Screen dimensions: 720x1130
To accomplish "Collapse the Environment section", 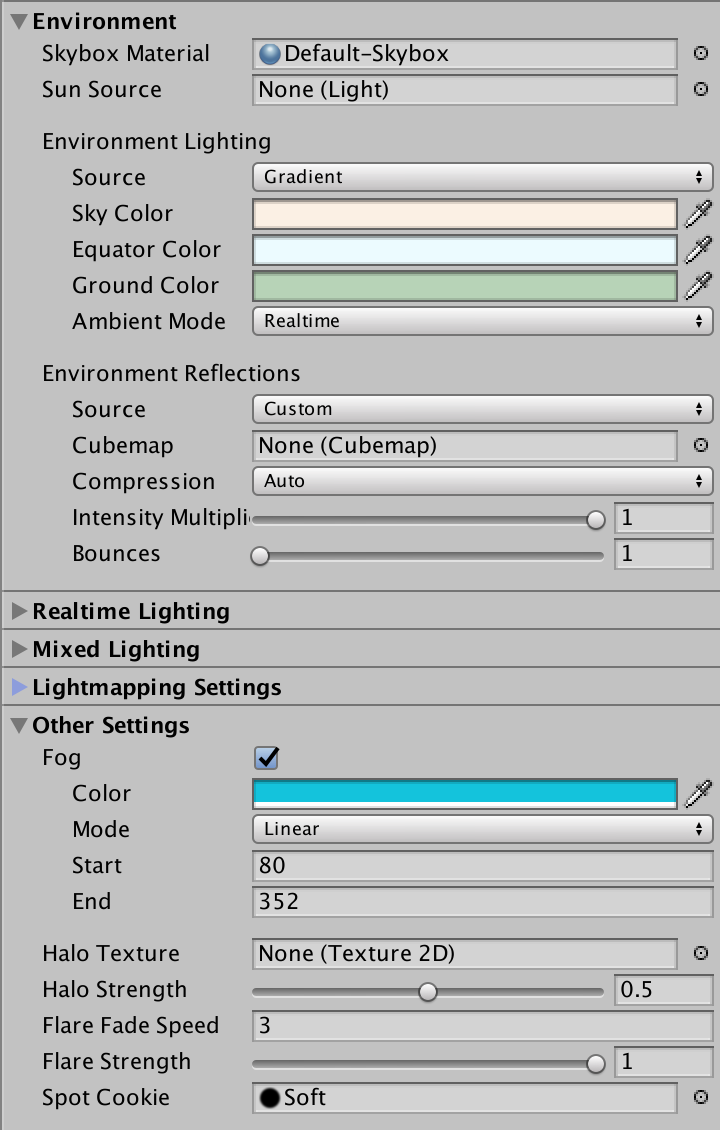I will point(19,22).
